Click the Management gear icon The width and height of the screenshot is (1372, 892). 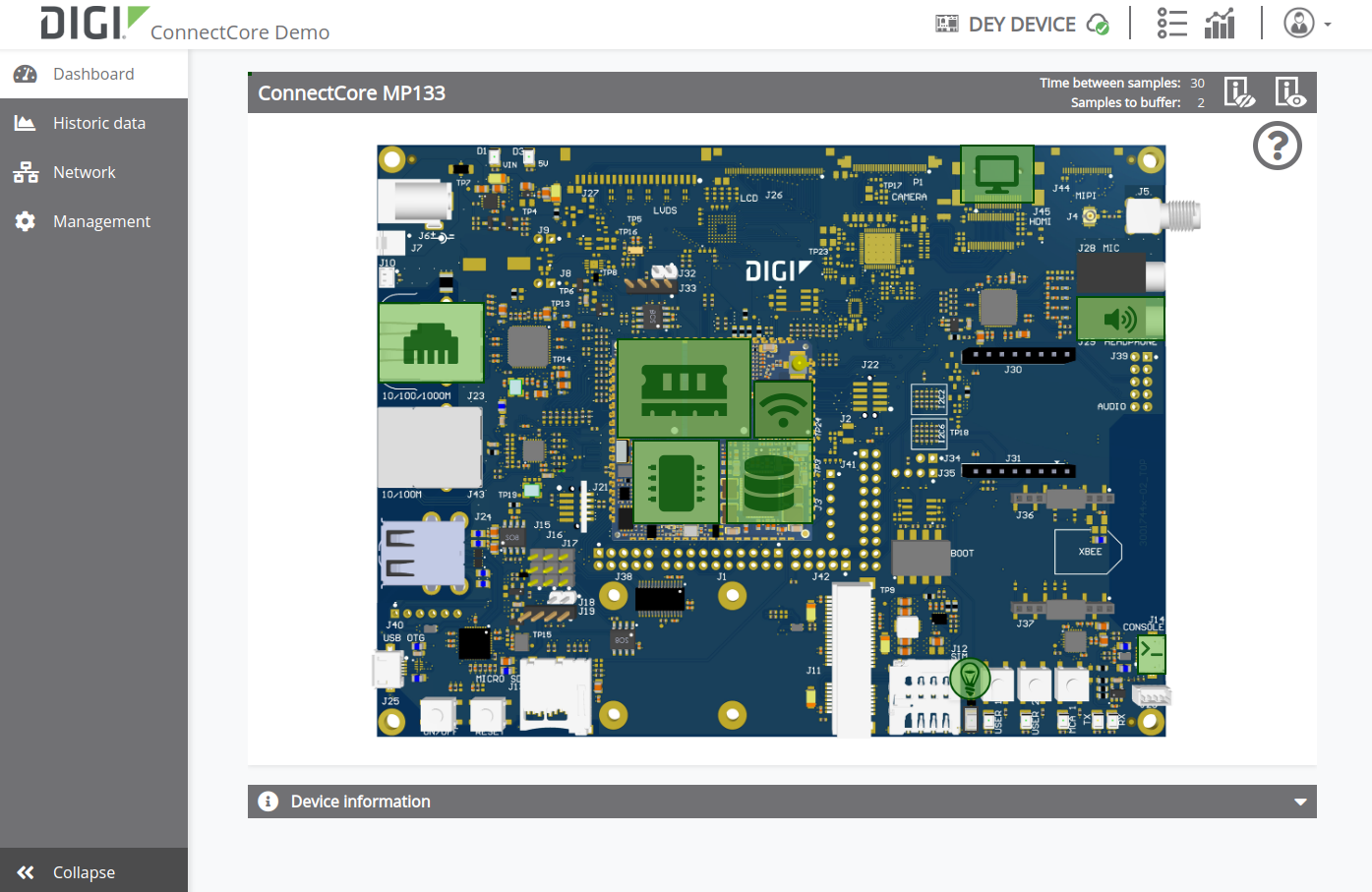click(26, 221)
